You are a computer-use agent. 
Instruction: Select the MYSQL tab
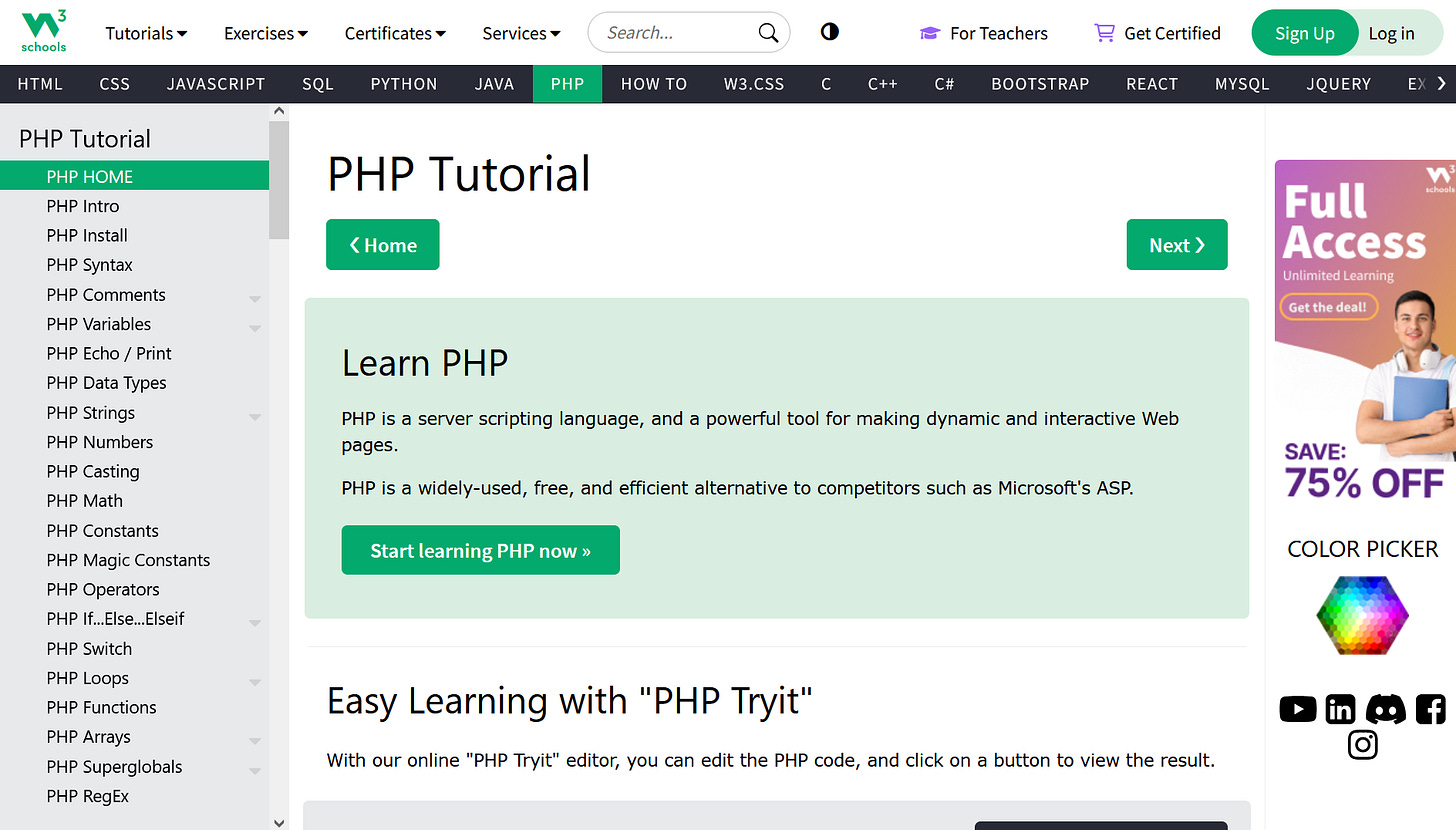pos(1242,84)
